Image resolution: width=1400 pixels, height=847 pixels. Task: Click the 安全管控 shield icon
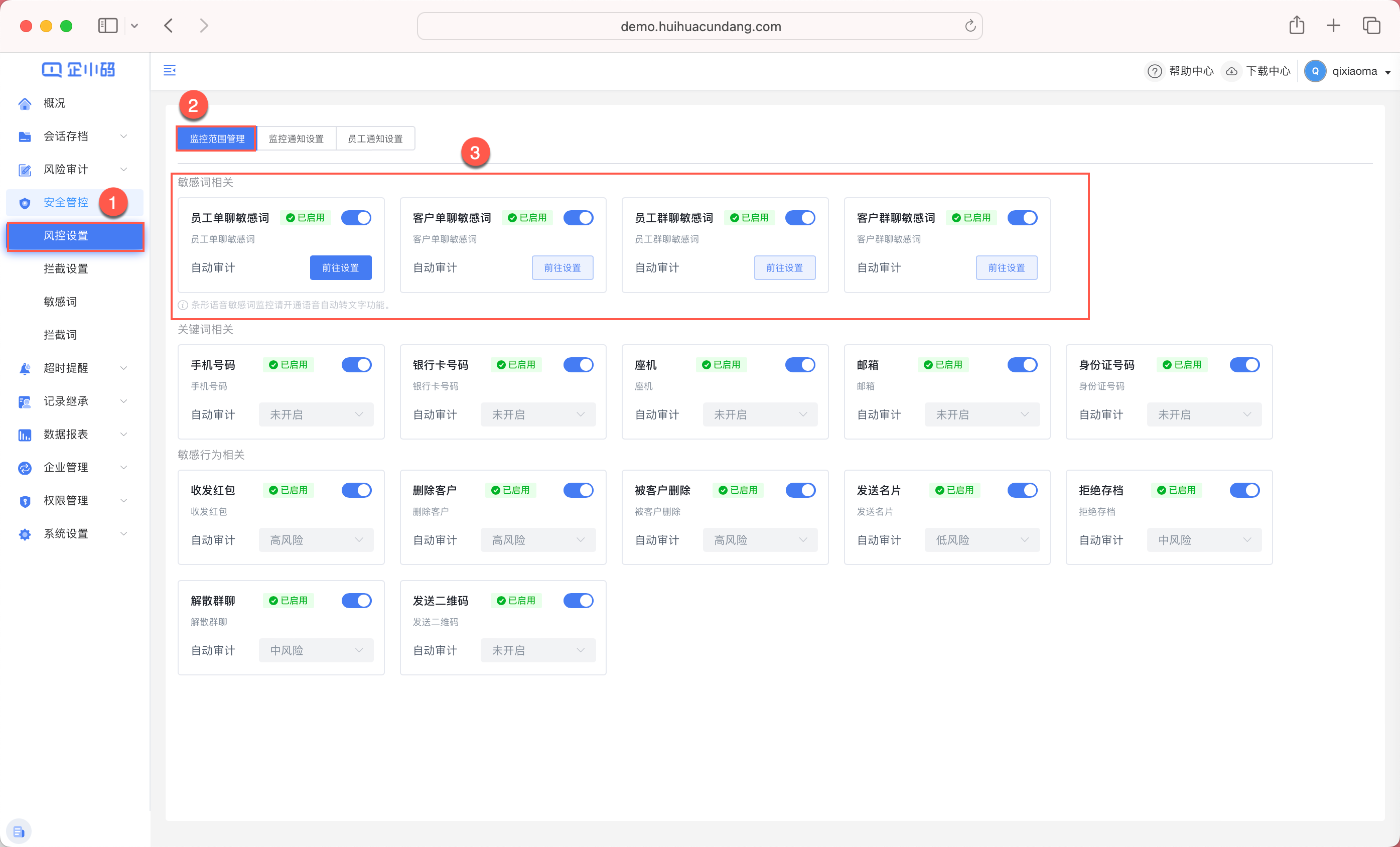tap(25, 203)
